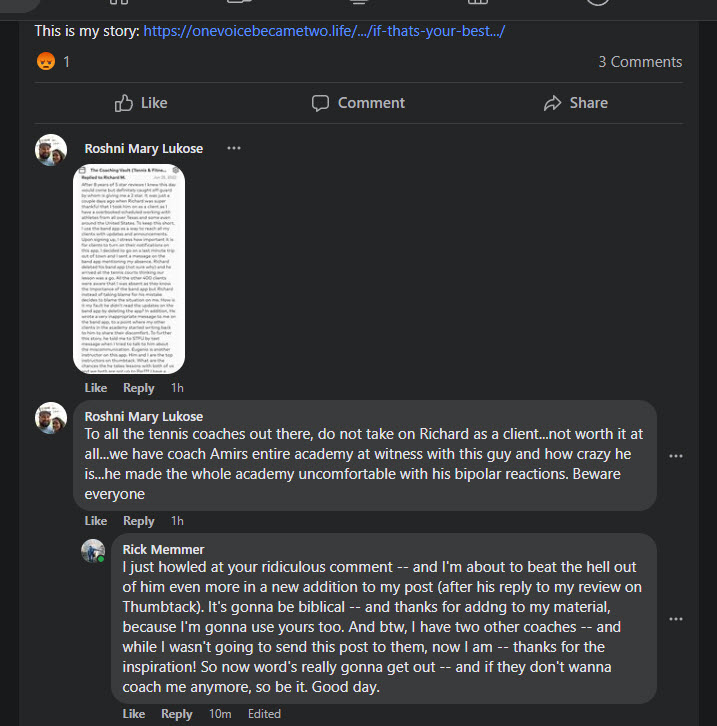Like Roshni's image comment
The height and width of the screenshot is (726, 717).
[x=96, y=388]
